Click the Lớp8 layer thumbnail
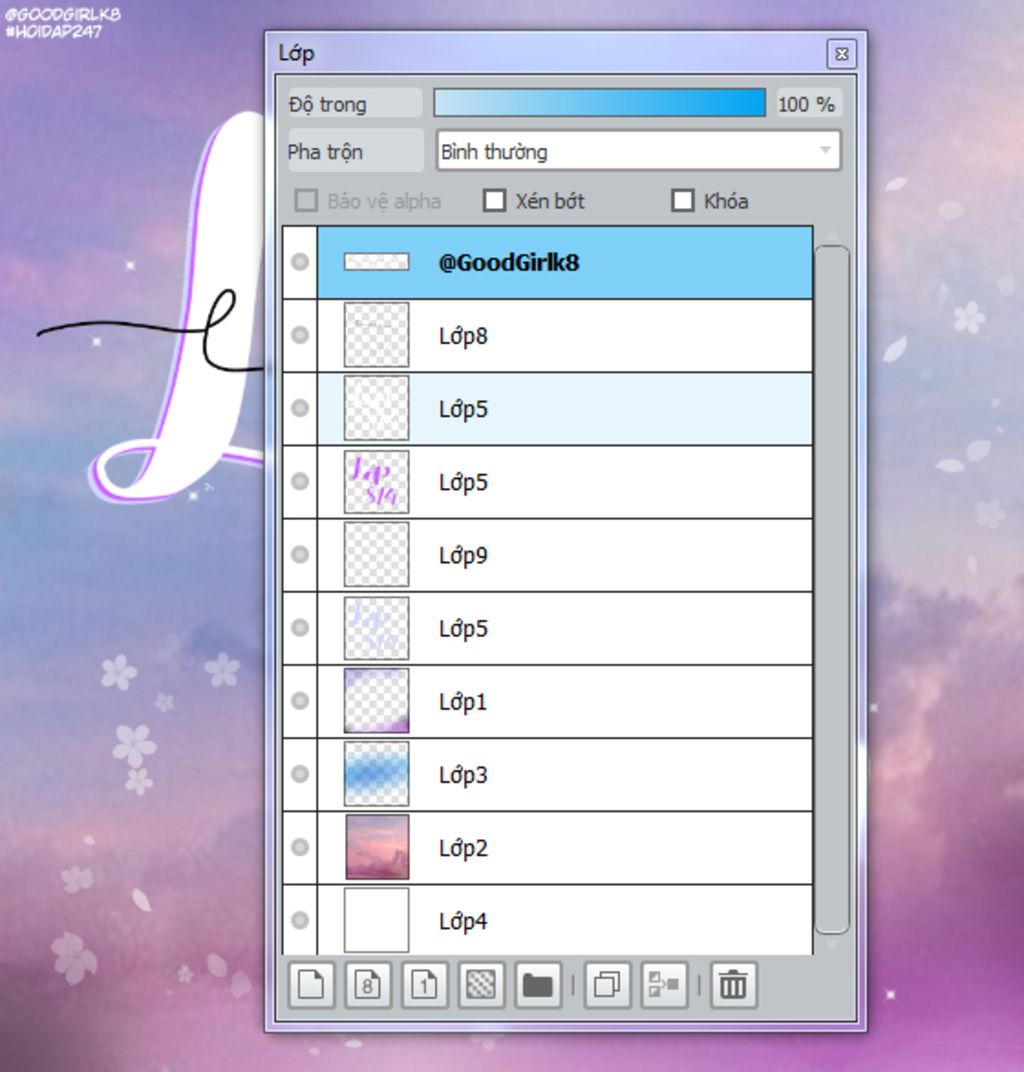 (377, 335)
